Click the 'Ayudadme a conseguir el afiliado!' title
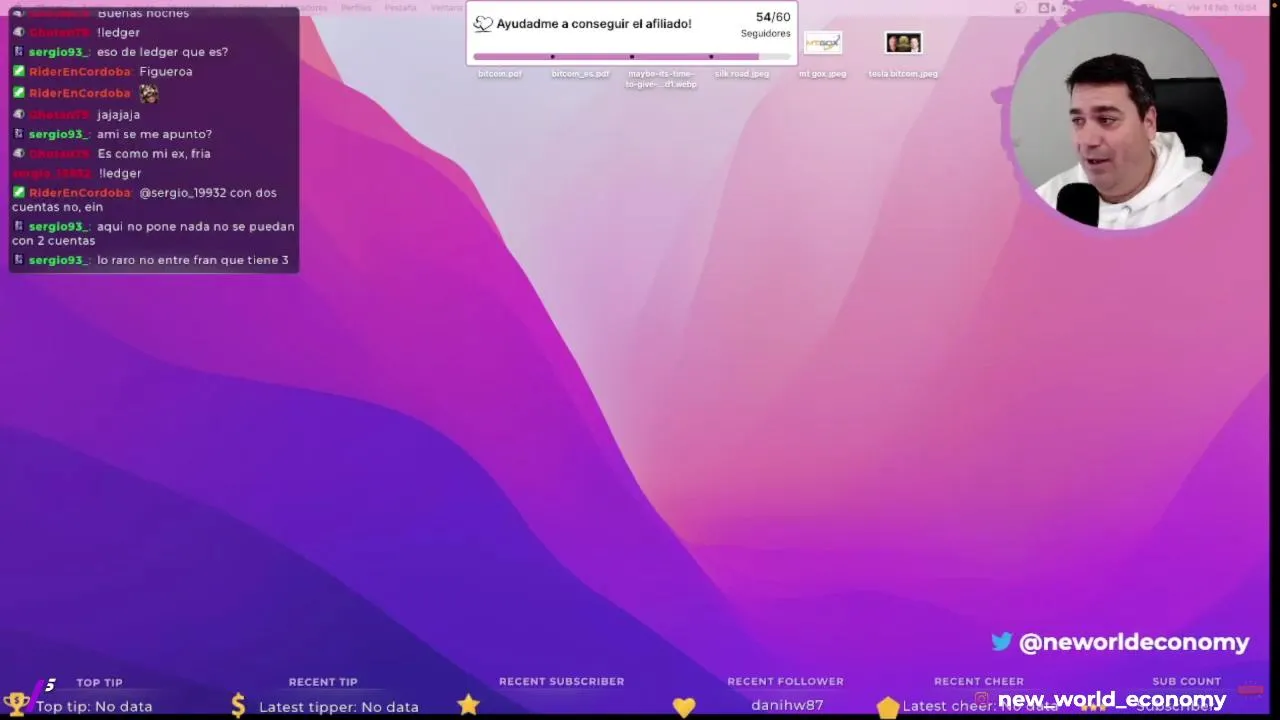 tap(594, 24)
